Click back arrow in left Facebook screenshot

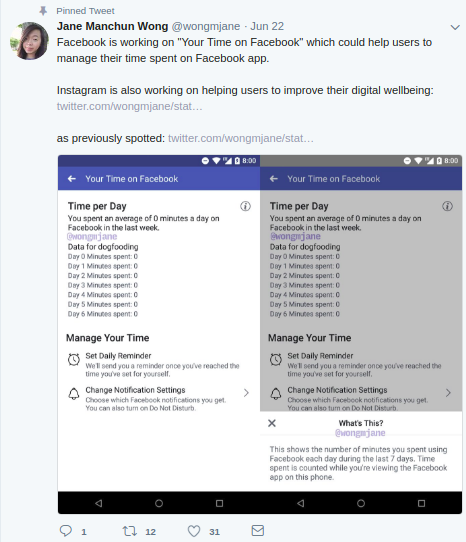click(72, 179)
